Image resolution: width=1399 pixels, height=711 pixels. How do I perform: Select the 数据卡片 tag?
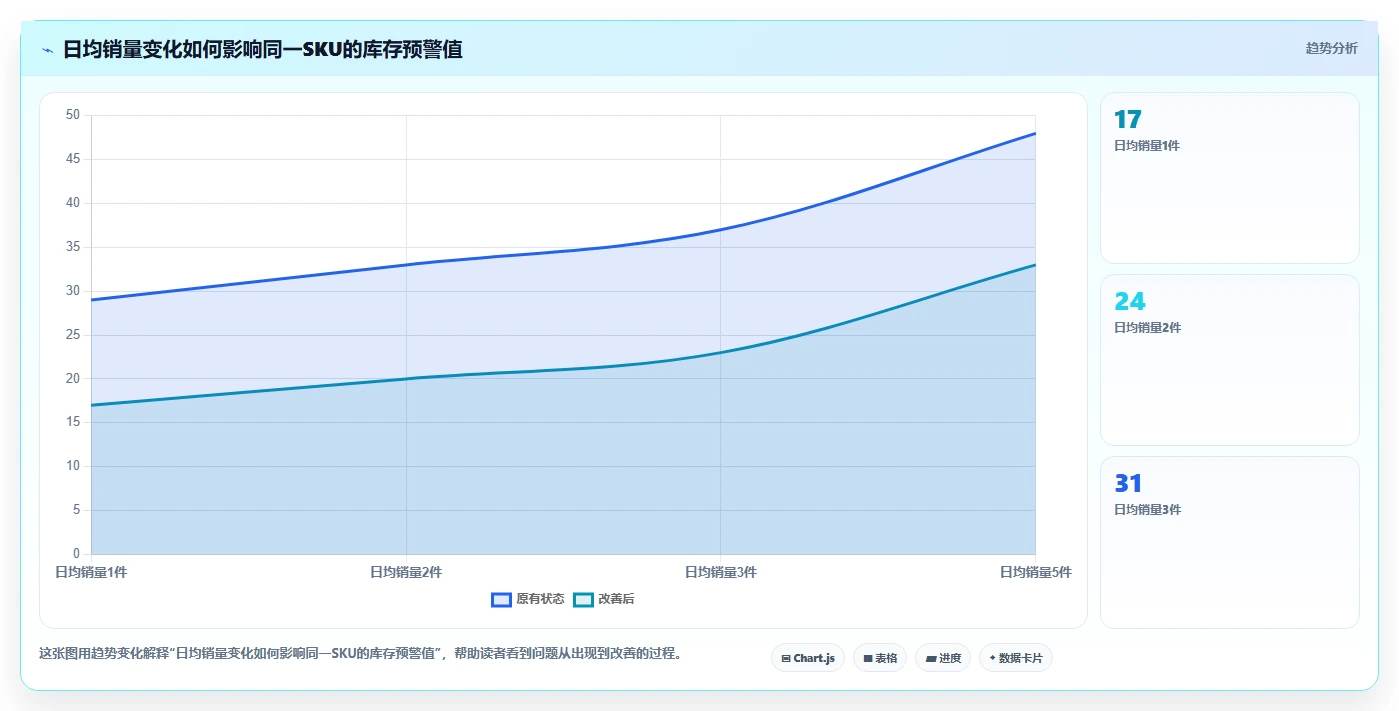[1016, 658]
